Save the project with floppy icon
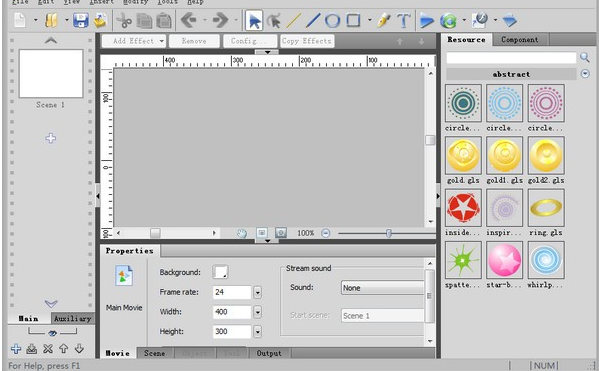Image resolution: width=599 pixels, height=371 pixels. click(81, 20)
